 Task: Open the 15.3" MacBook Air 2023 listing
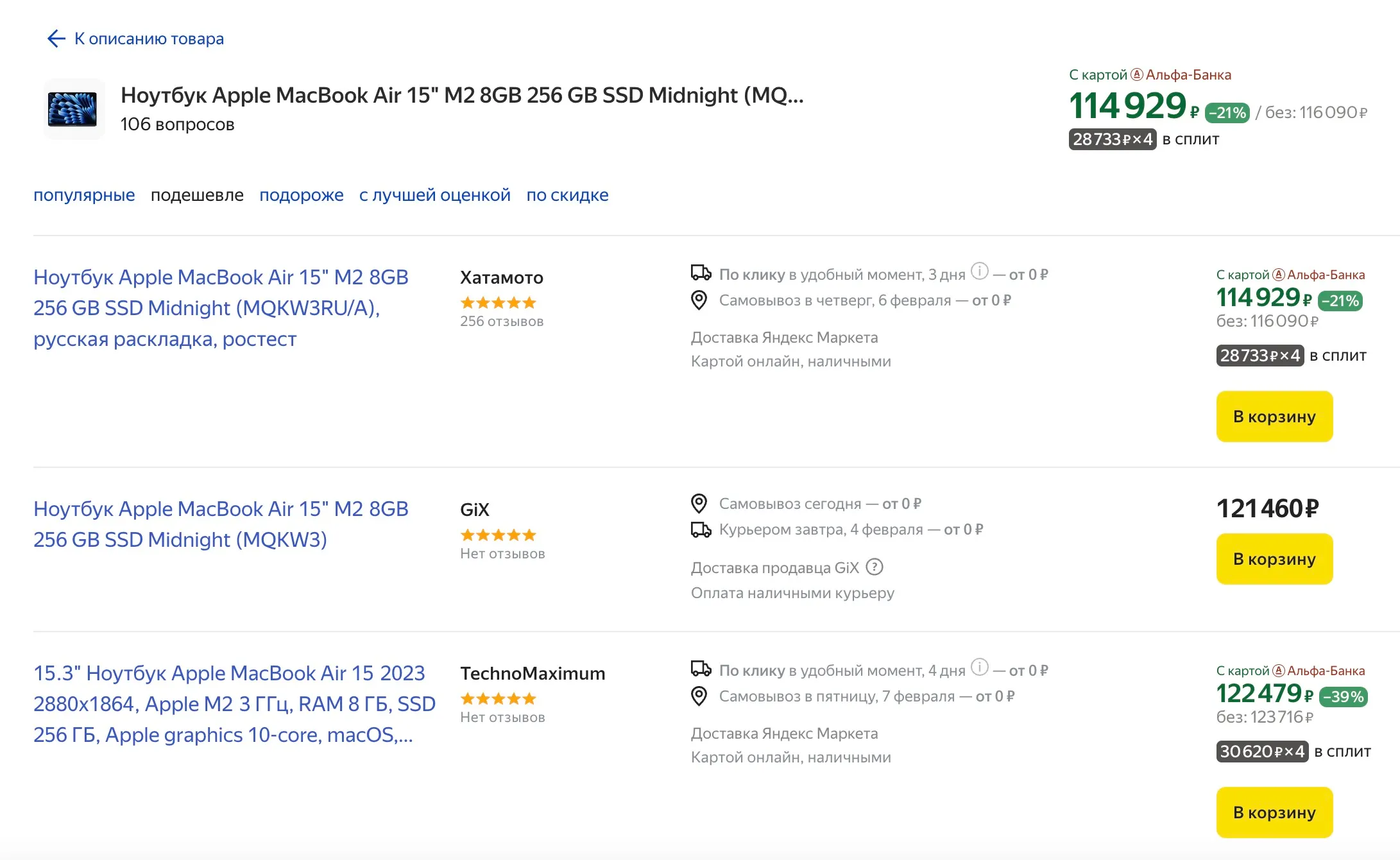point(234,704)
